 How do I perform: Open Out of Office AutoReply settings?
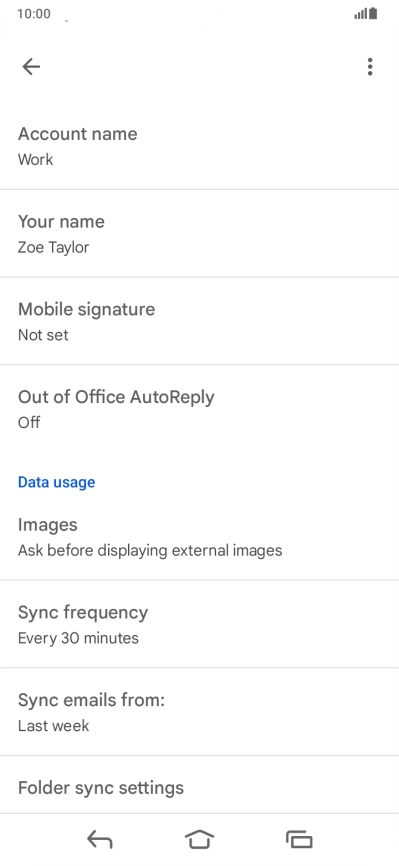pos(200,409)
